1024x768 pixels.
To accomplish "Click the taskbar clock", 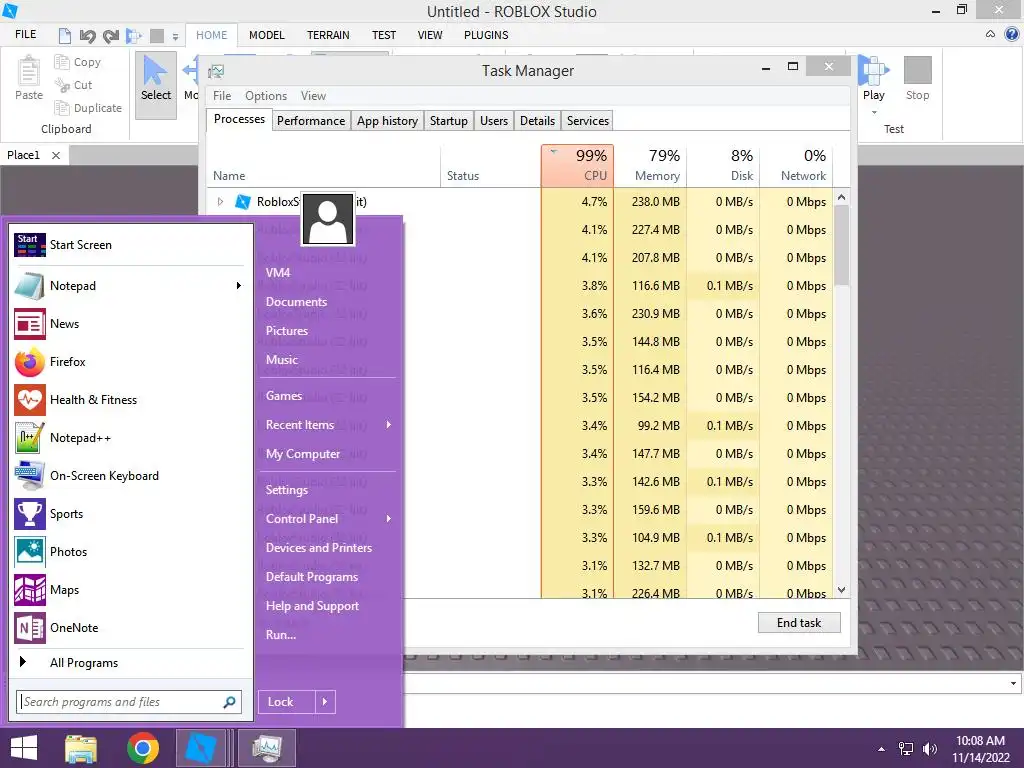I will (980, 749).
